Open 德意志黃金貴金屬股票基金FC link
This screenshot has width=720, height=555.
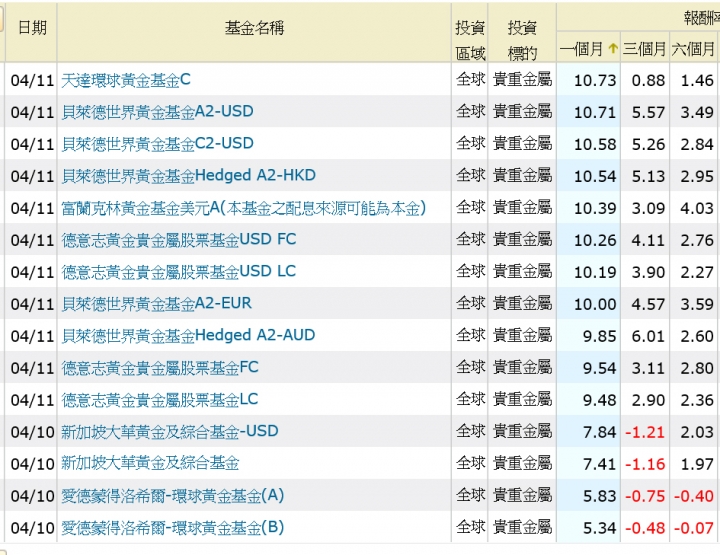point(160,368)
